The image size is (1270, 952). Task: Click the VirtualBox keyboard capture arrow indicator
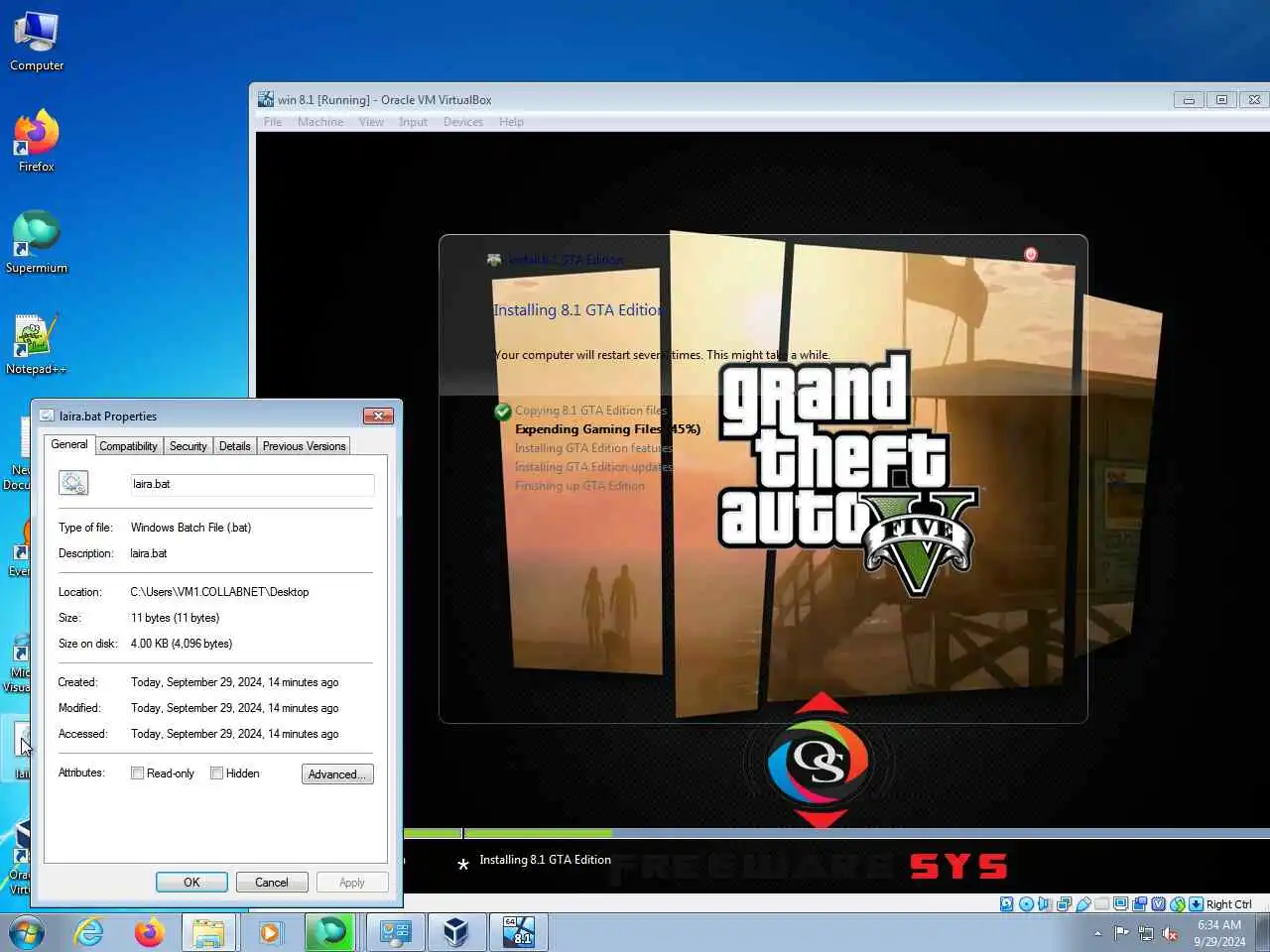[1196, 903]
